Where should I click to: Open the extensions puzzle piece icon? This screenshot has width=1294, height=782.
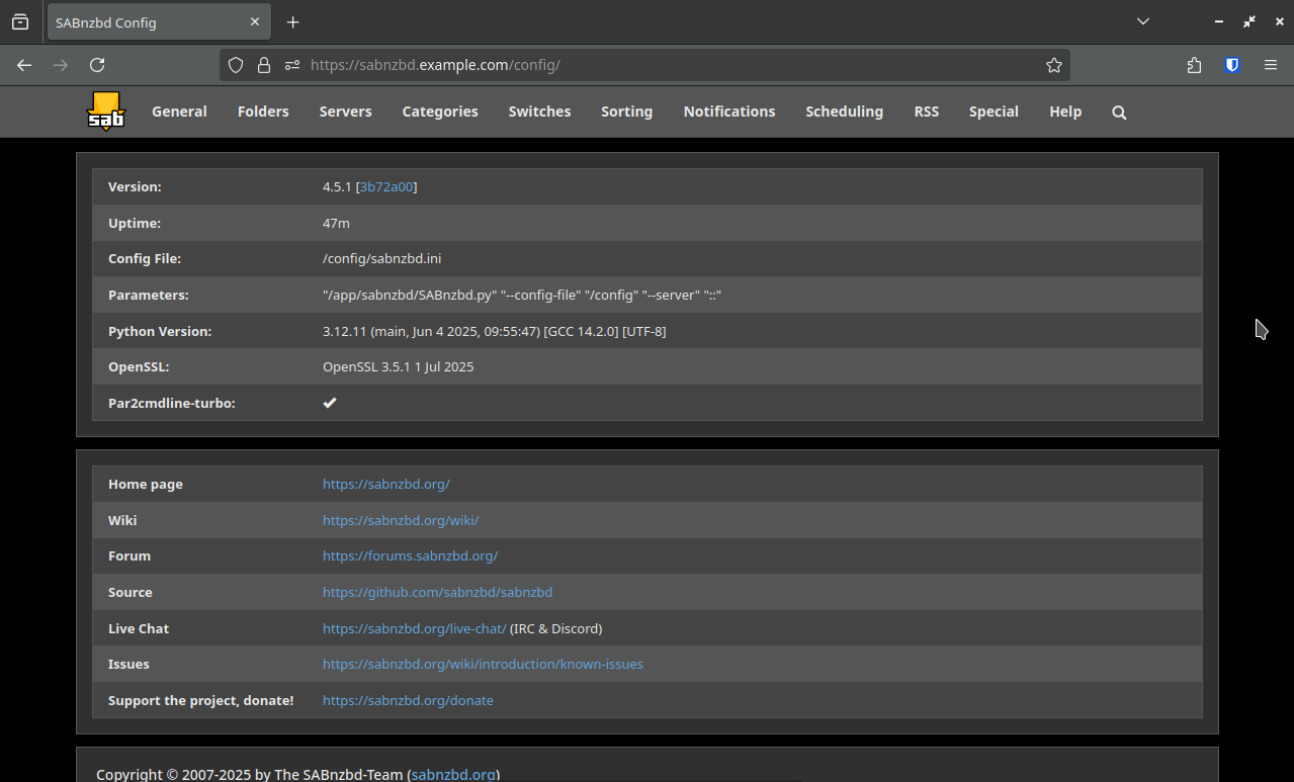pos(1194,65)
